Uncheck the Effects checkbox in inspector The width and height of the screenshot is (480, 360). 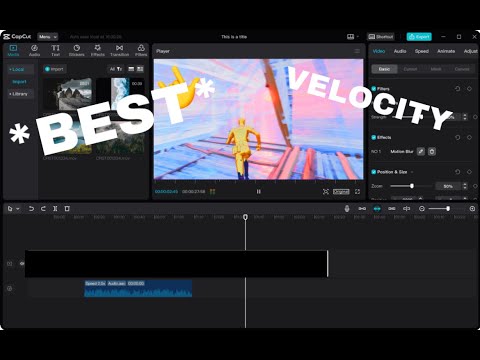[x=374, y=137]
